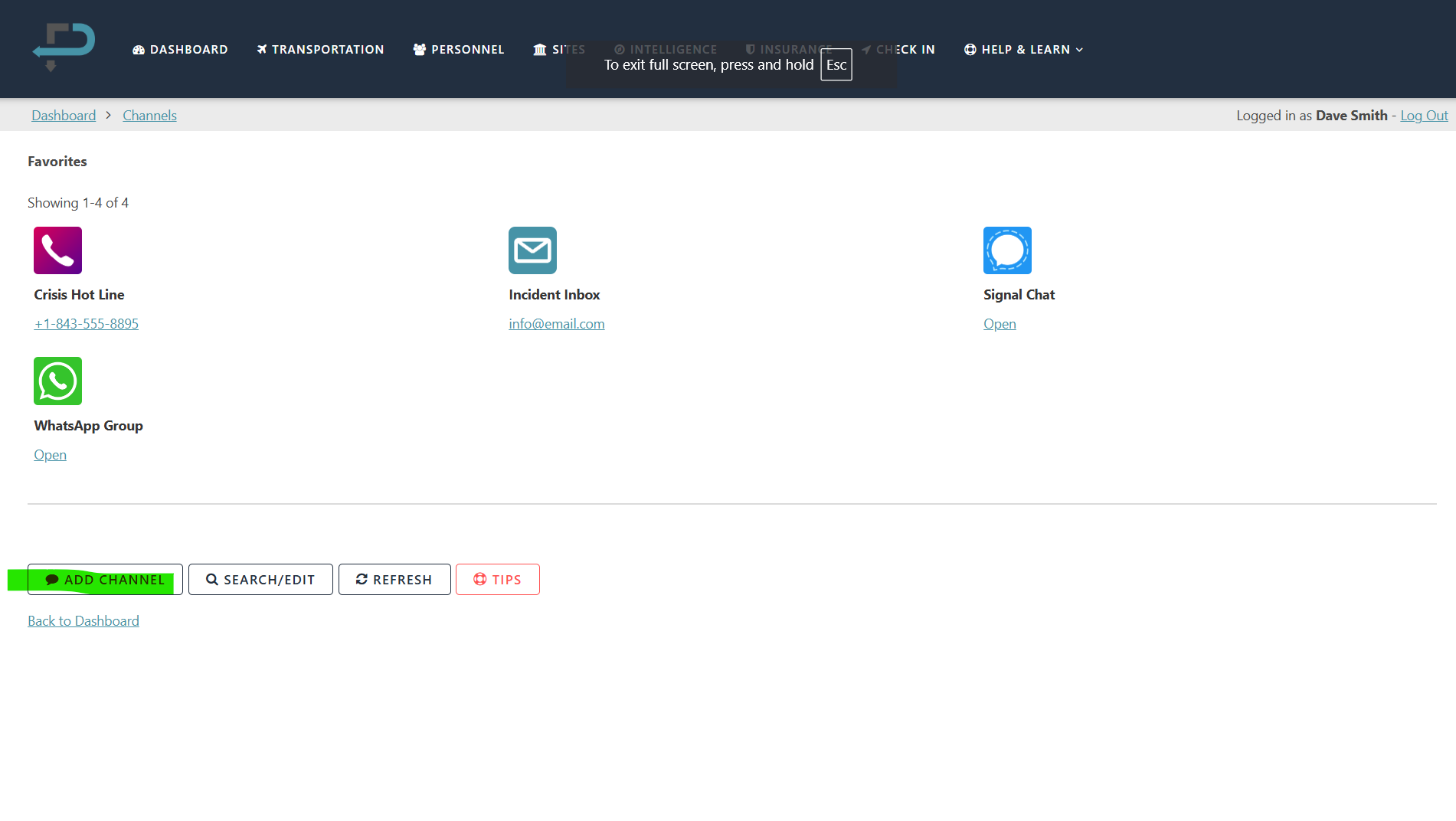Call the +1-843-555-8895 number link
The image size is (1456, 821).
[x=87, y=324]
